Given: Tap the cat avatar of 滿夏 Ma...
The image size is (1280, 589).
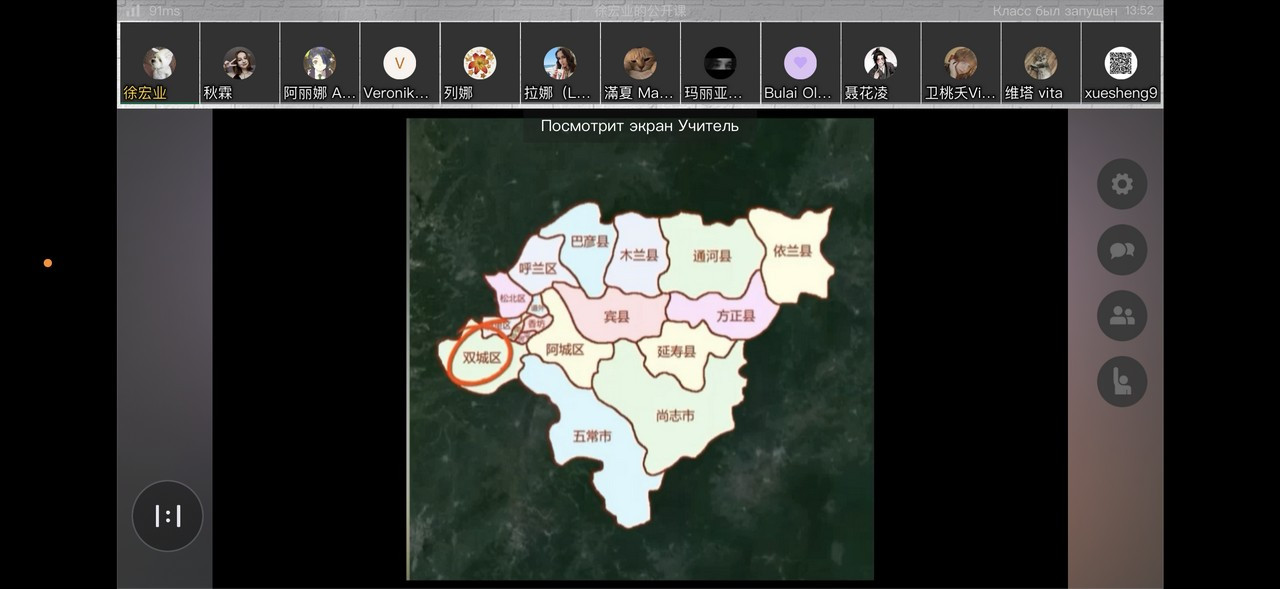Looking at the screenshot, I should click(640, 63).
